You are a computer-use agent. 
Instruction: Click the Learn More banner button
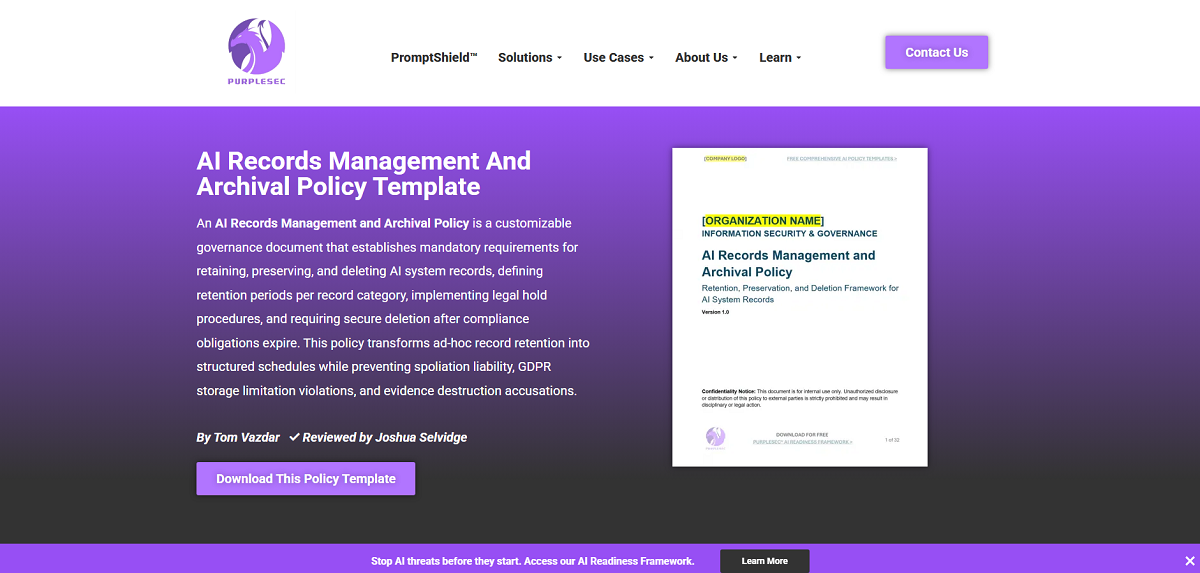765,561
